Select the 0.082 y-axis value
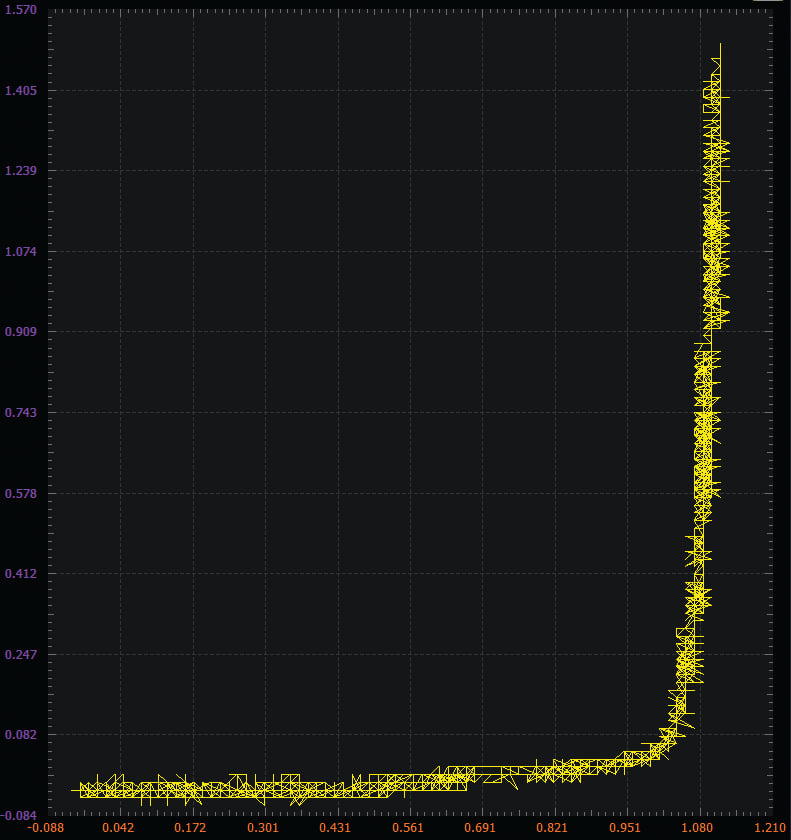 point(21,734)
